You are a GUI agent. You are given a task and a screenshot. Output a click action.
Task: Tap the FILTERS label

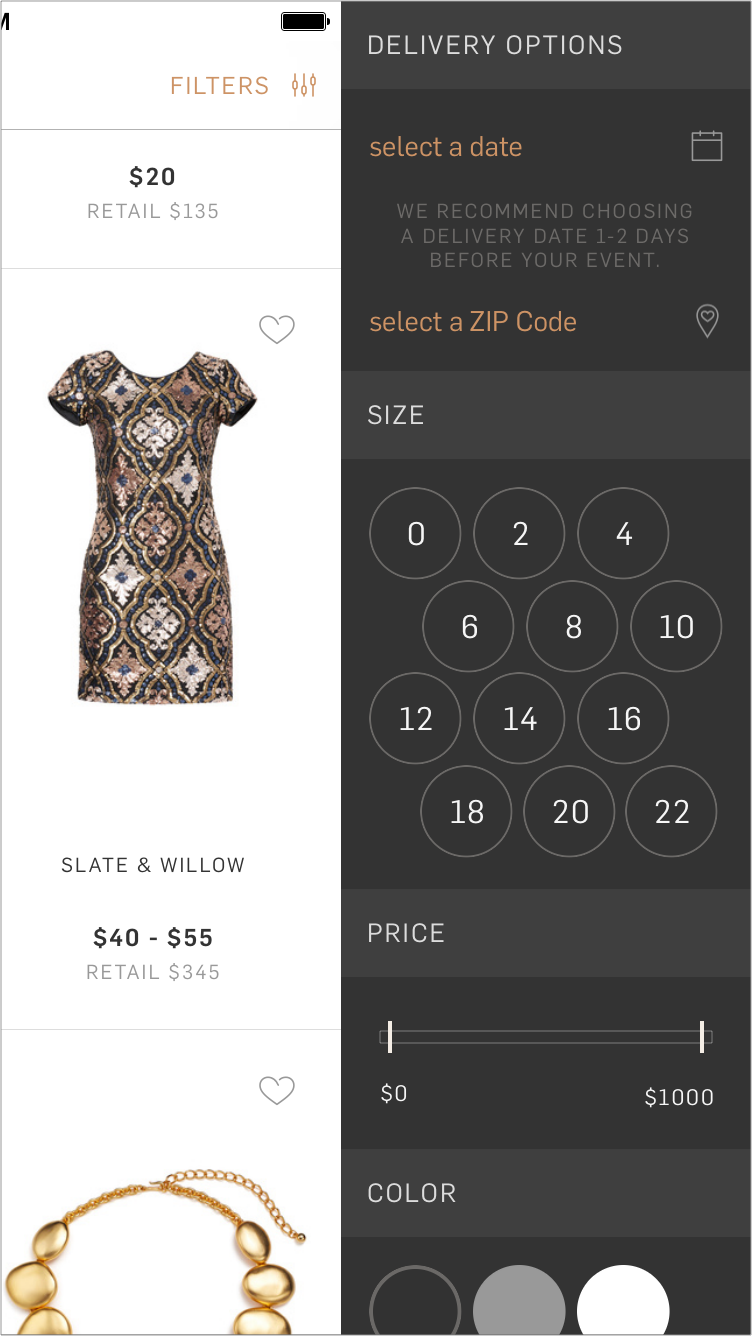(220, 86)
